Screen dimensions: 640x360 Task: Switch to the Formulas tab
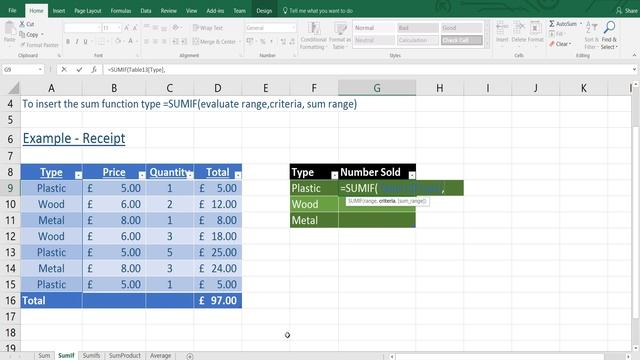click(x=121, y=11)
